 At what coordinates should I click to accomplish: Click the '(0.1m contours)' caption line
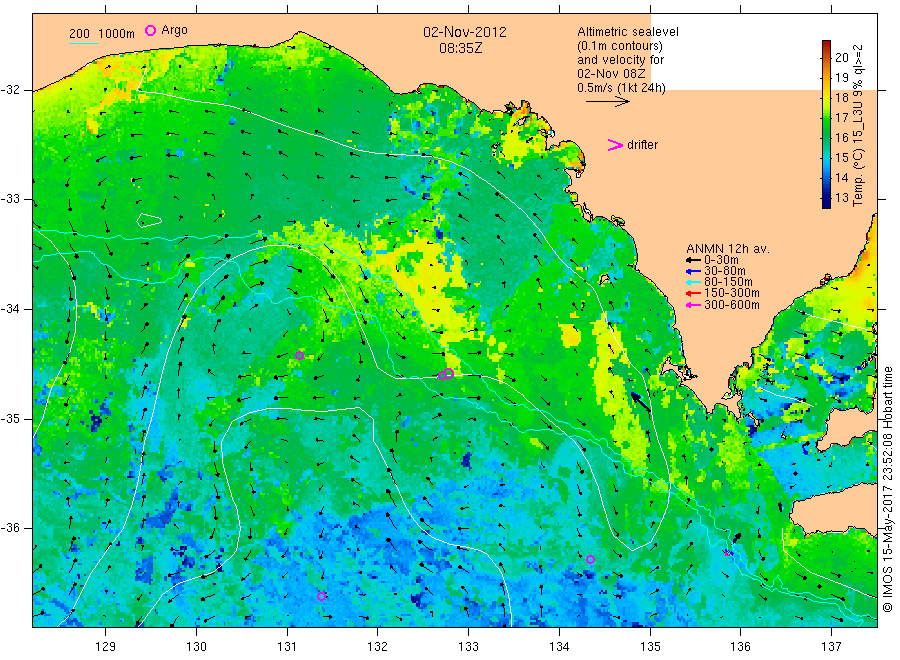[620, 46]
